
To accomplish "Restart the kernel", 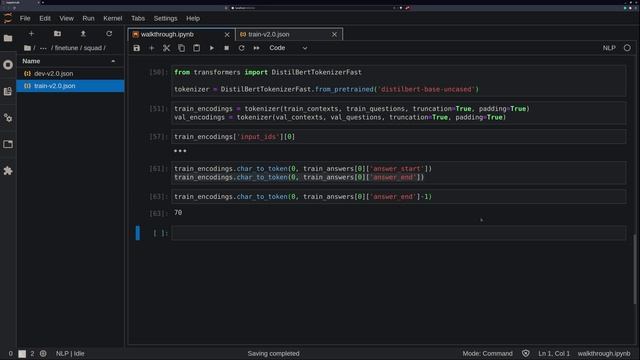I will (x=242, y=48).
